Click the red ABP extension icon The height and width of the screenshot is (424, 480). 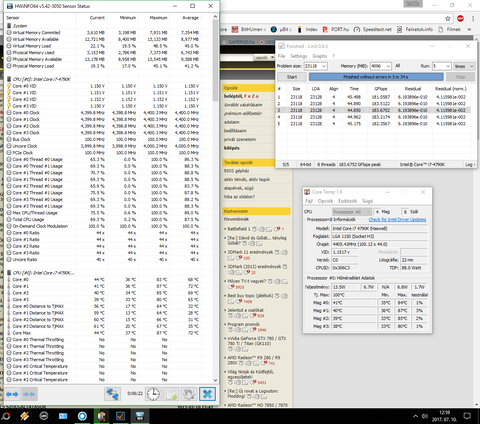[460, 19]
